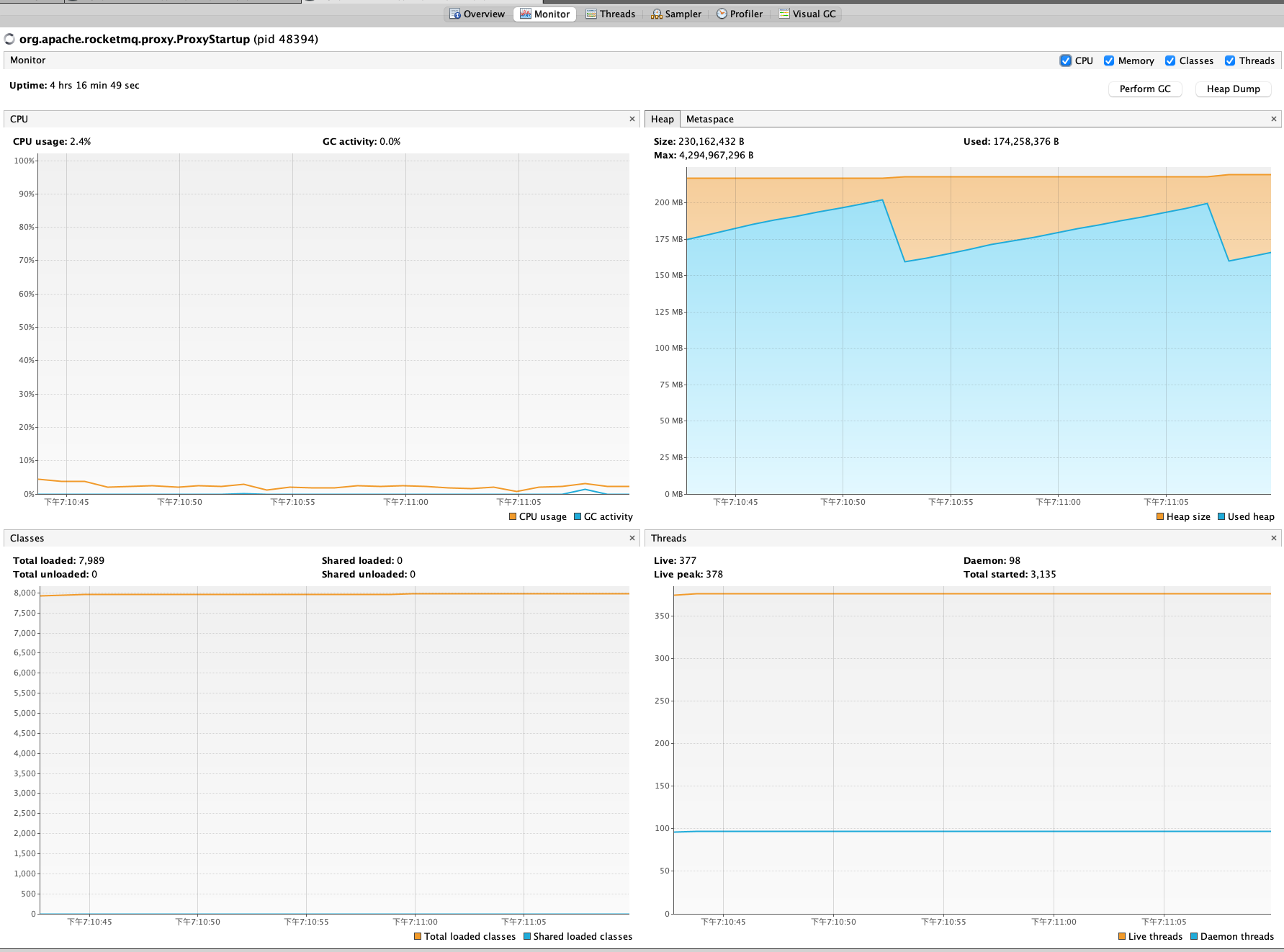Click the Classes panel title
The image size is (1284, 952).
(27, 538)
